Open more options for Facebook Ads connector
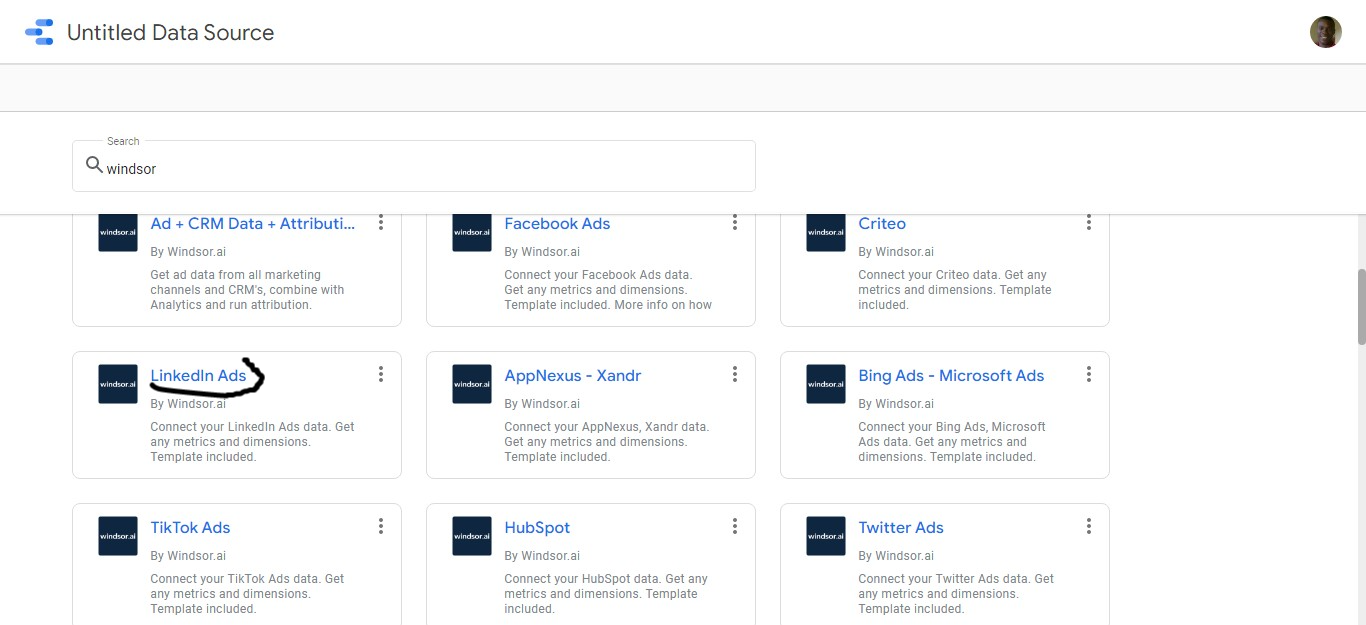The image size is (1366, 625). (735, 222)
